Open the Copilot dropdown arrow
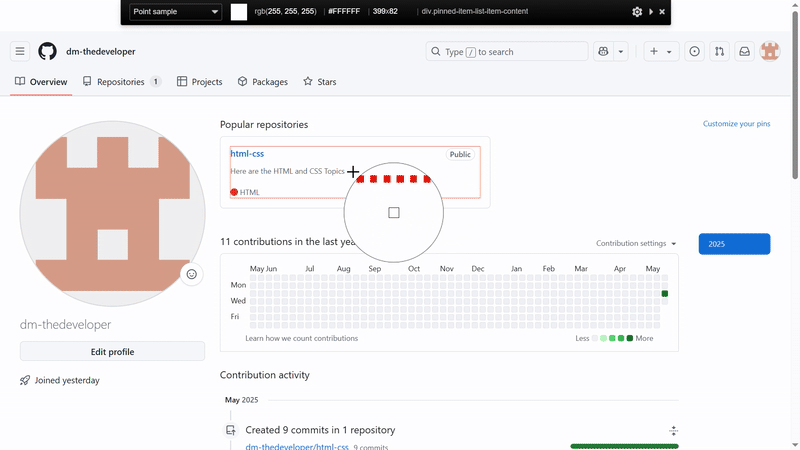This screenshot has width=800, height=450. point(621,52)
